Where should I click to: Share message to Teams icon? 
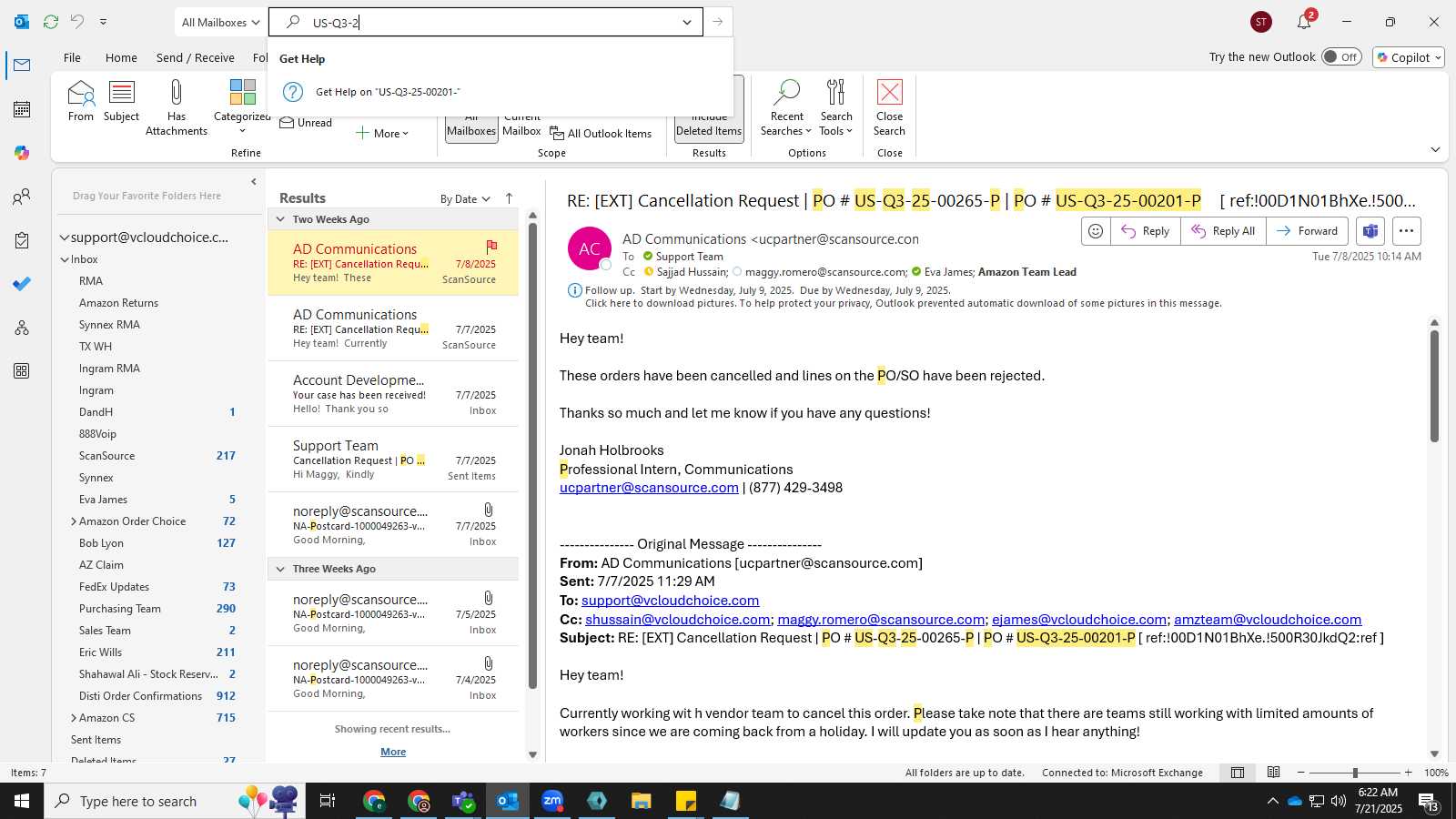pyautogui.click(x=1370, y=231)
